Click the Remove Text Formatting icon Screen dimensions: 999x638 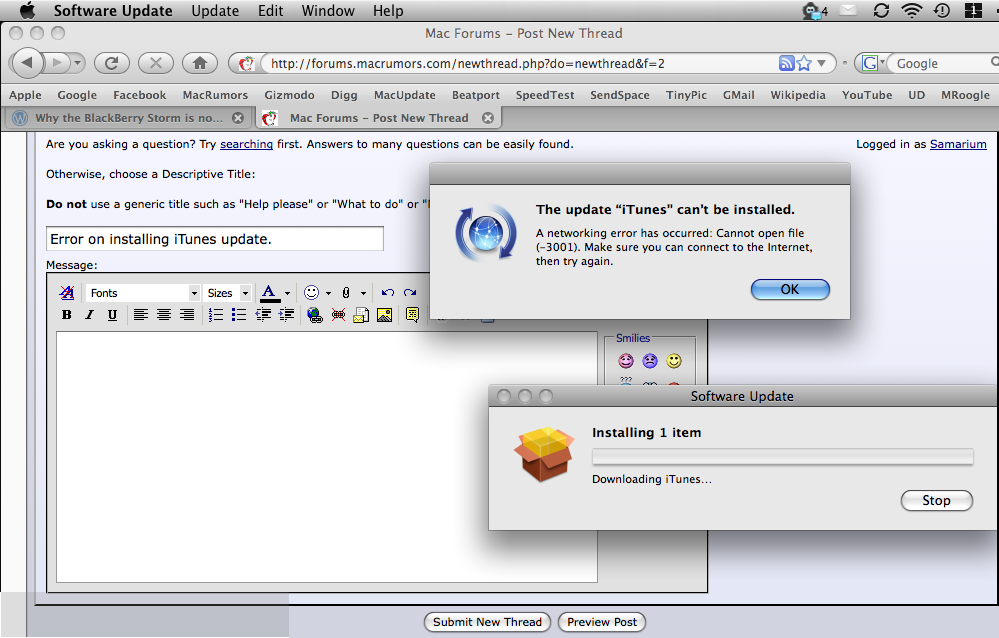click(x=67, y=293)
